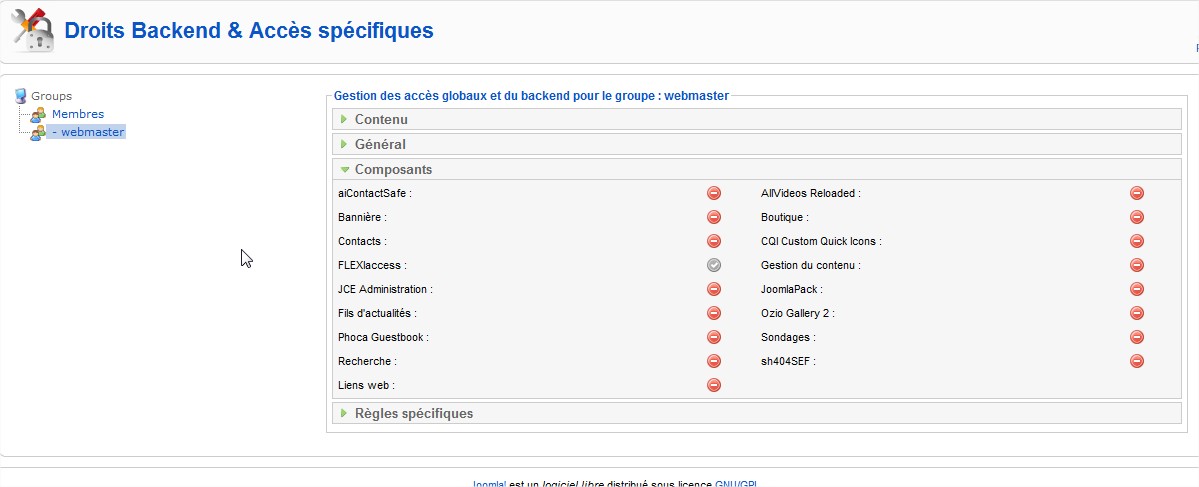The image size is (1199, 487).
Task: Toggle the grey FLEXIaccess status icon
Action: point(714,265)
